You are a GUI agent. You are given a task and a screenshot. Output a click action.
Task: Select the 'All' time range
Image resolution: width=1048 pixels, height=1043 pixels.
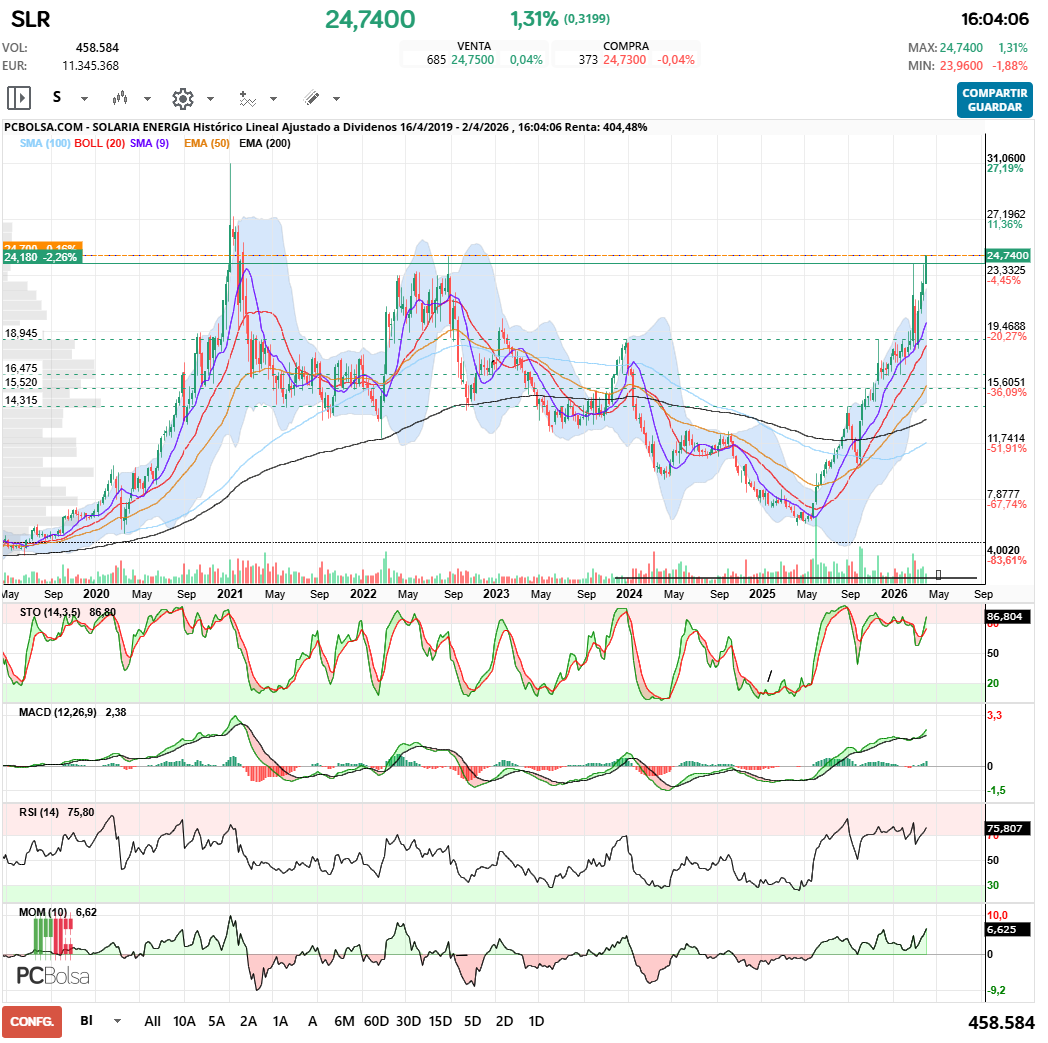tap(152, 1021)
